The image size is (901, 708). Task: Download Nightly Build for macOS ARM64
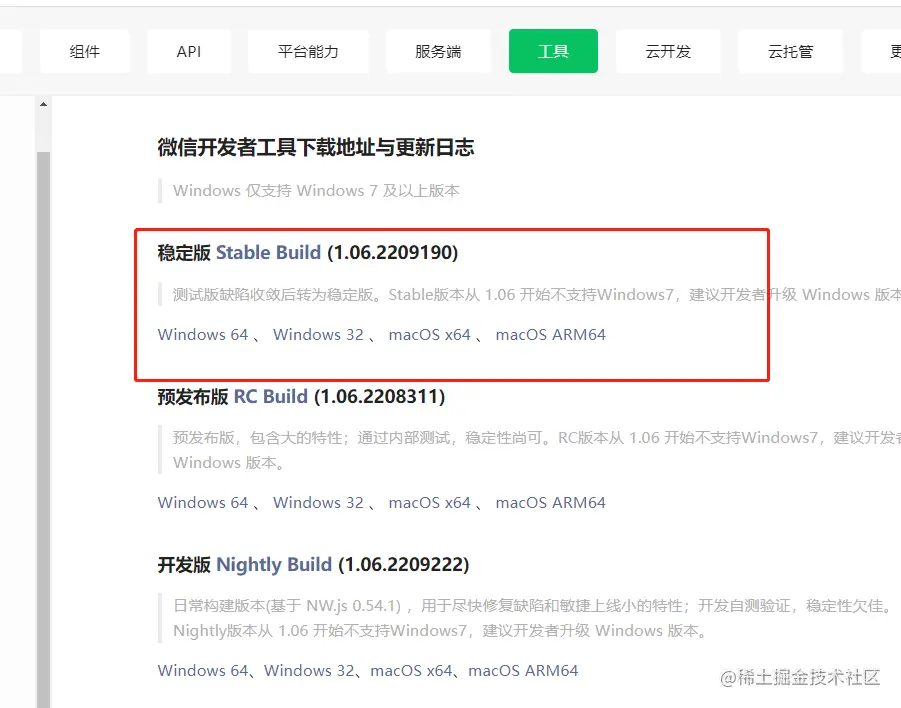pos(523,670)
